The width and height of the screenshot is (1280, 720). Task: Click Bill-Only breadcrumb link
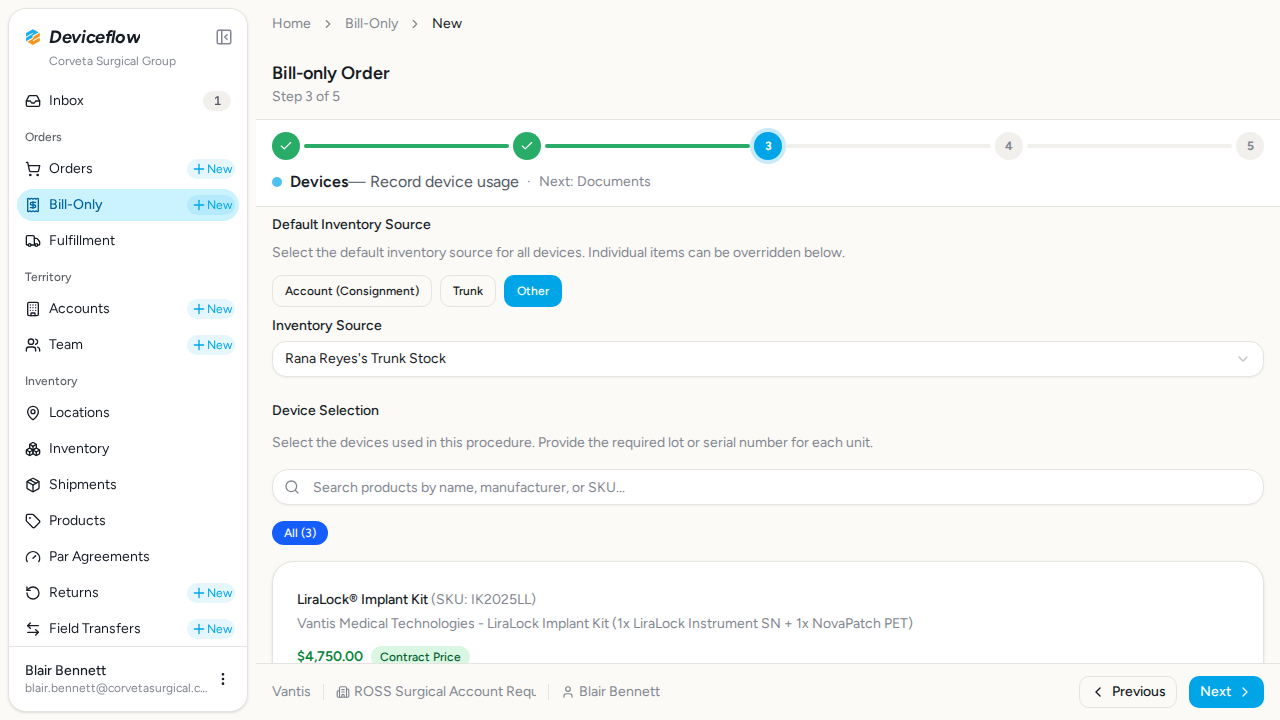click(x=372, y=23)
